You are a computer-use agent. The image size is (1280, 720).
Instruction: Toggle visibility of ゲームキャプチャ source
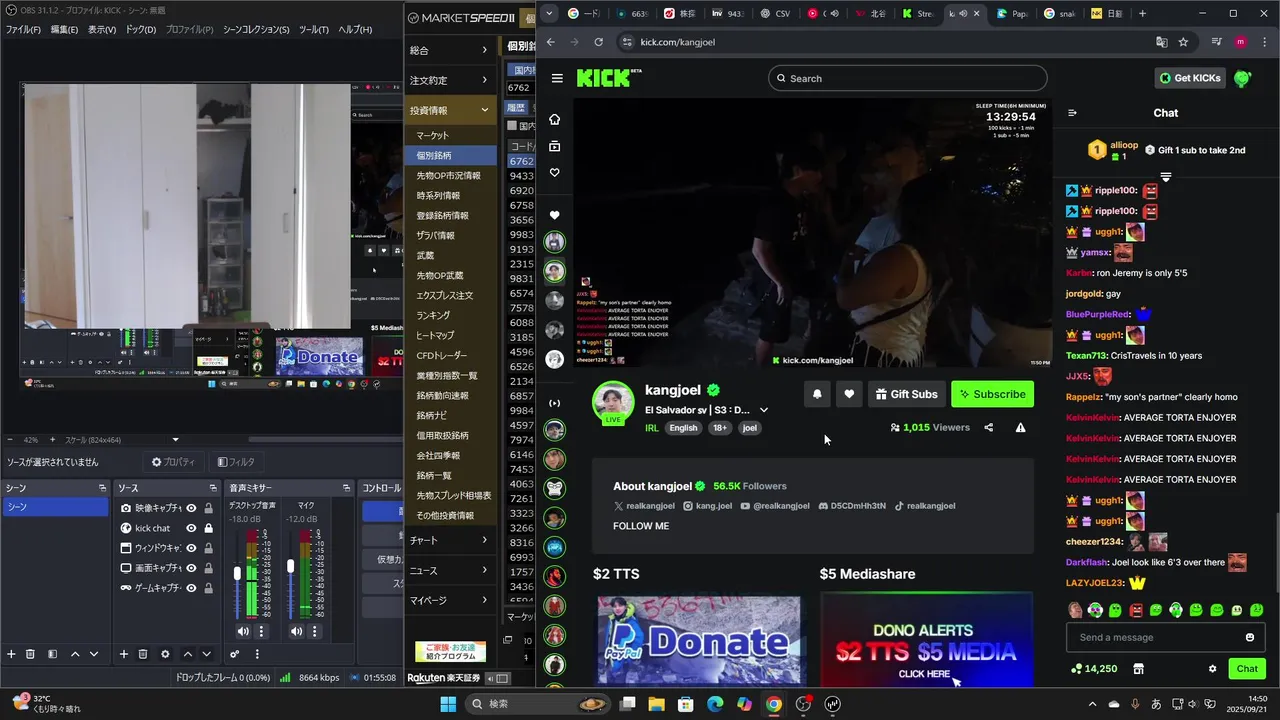191,588
